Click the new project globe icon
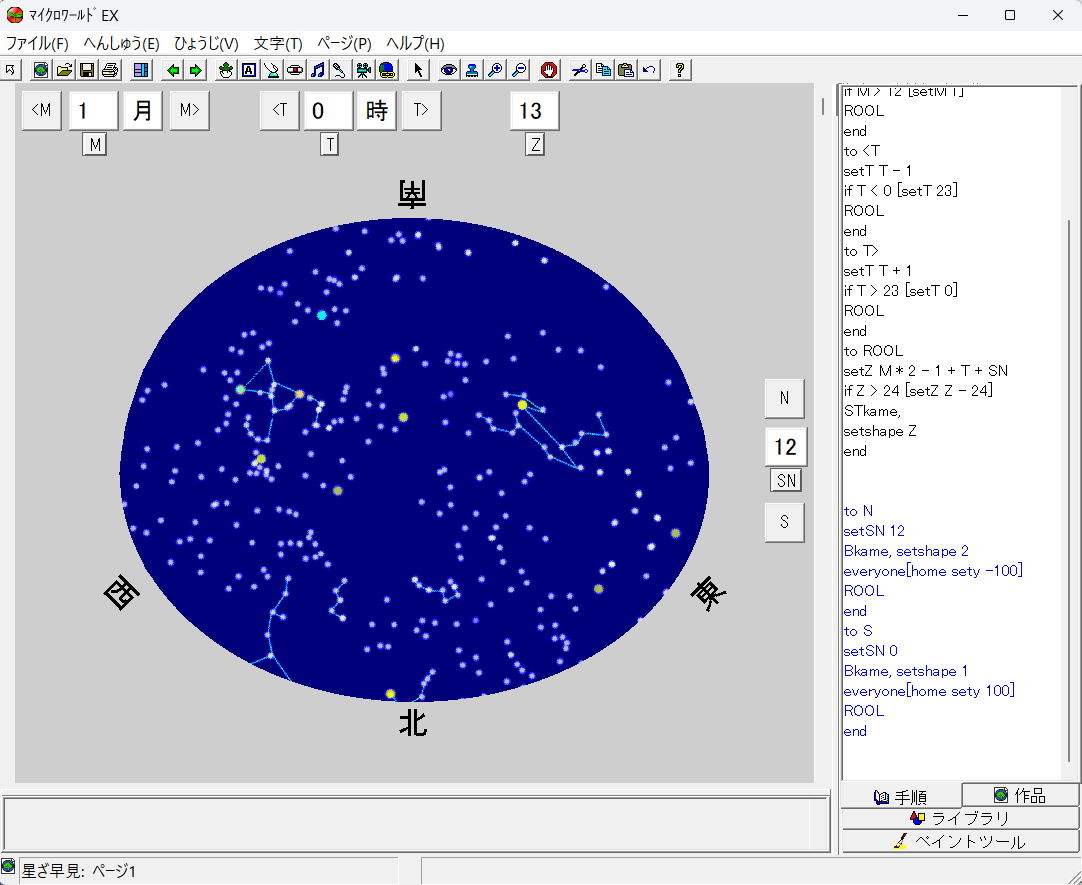Viewport: 1082px width, 885px height. pyautogui.click(x=41, y=70)
